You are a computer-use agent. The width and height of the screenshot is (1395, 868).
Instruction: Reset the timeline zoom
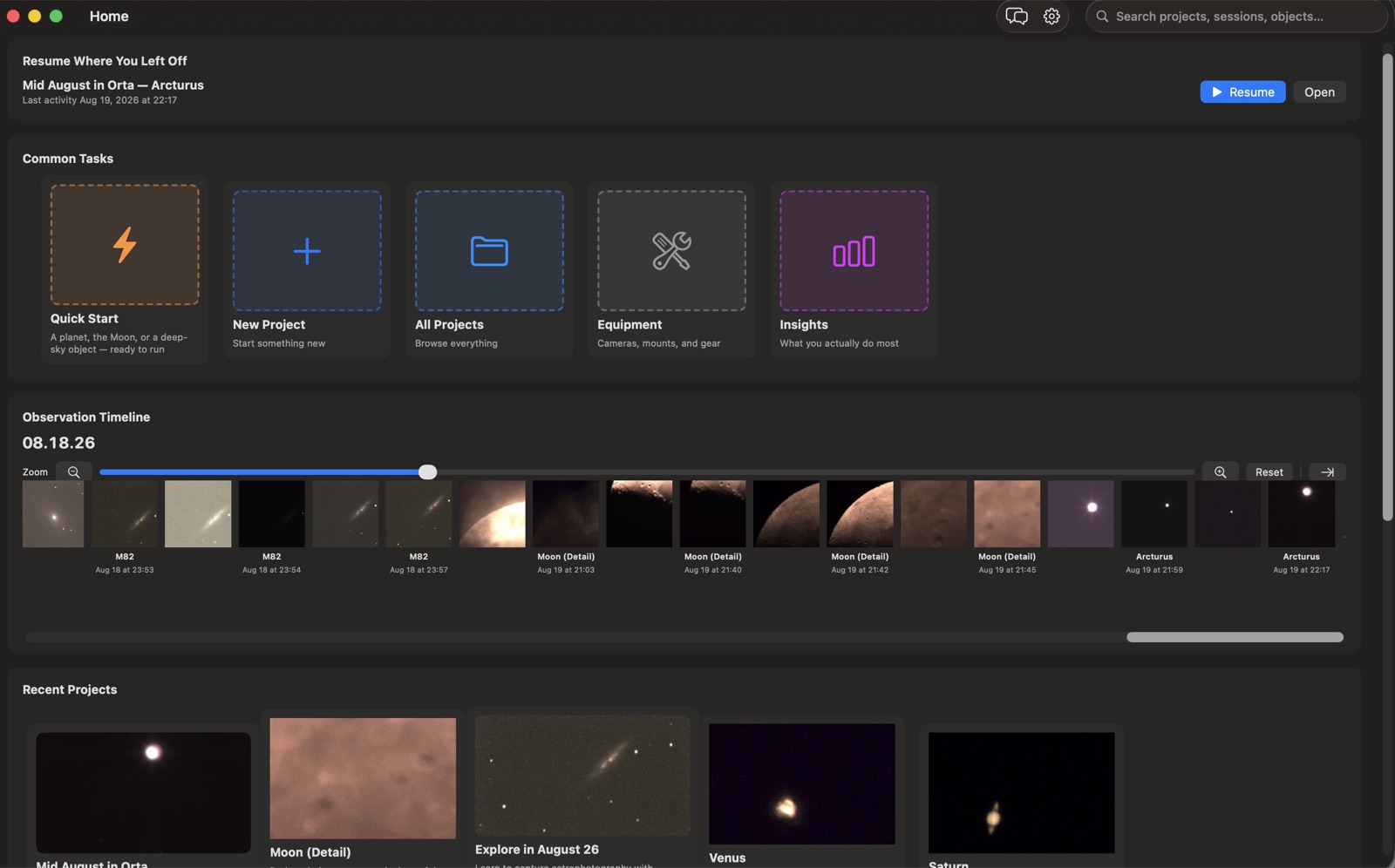point(1269,472)
